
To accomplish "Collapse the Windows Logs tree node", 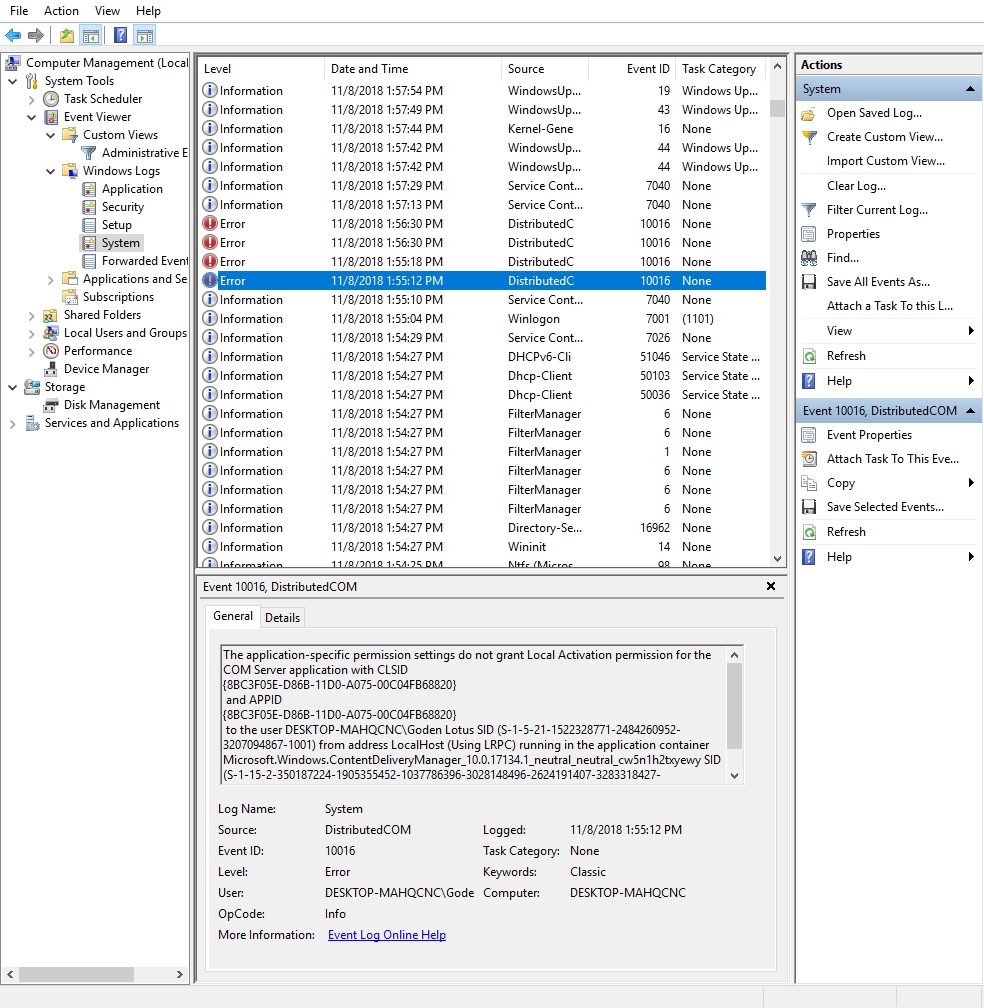I will click(50, 171).
